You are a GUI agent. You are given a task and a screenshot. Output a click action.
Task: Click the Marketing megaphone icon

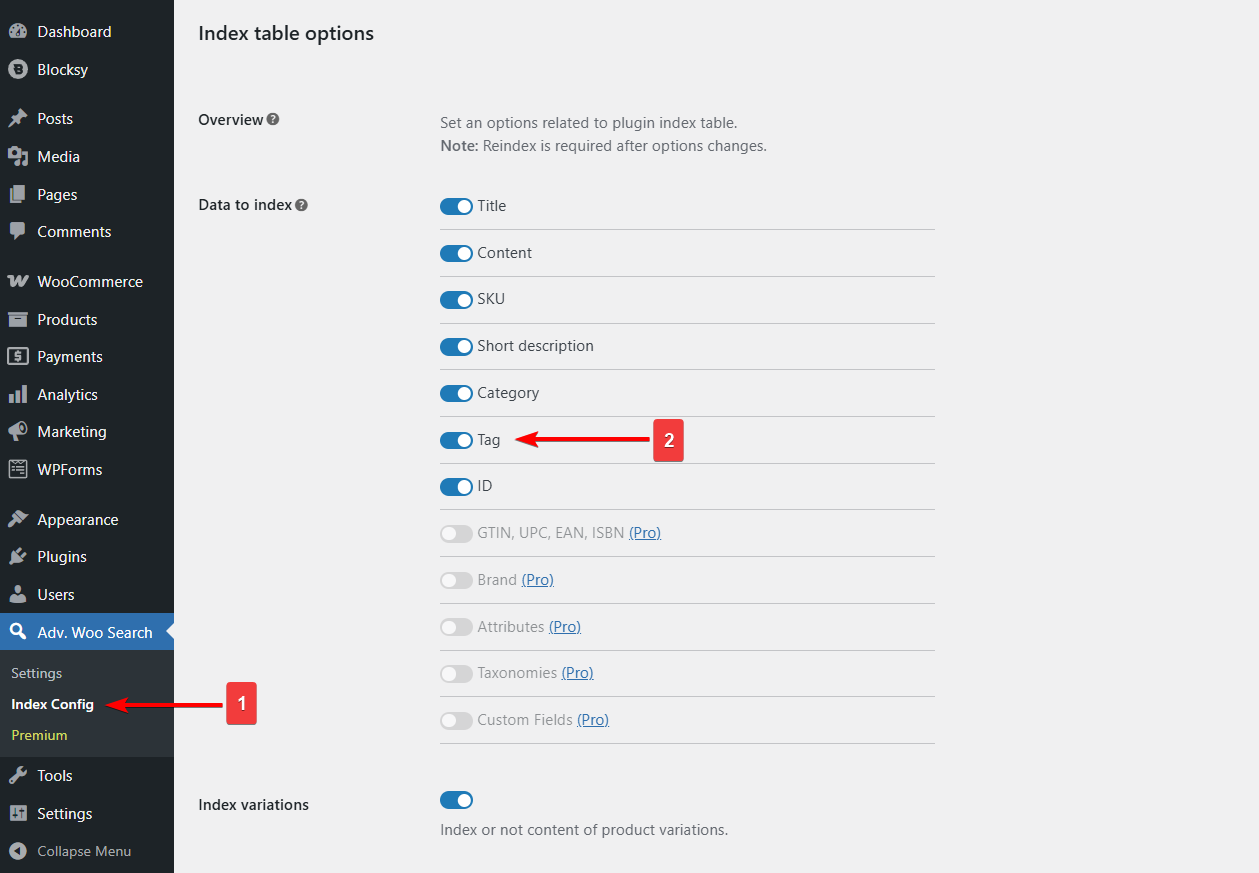point(17,432)
